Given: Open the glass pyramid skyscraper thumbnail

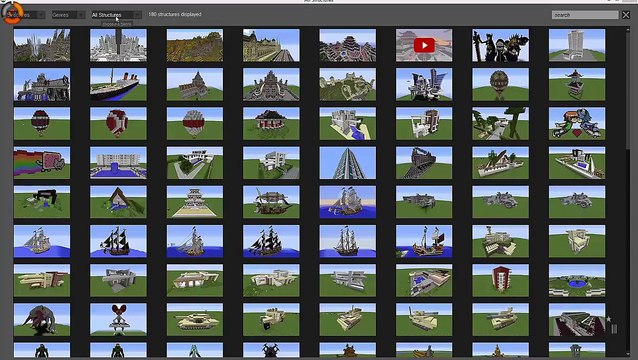Looking at the screenshot, I should (x=348, y=163).
